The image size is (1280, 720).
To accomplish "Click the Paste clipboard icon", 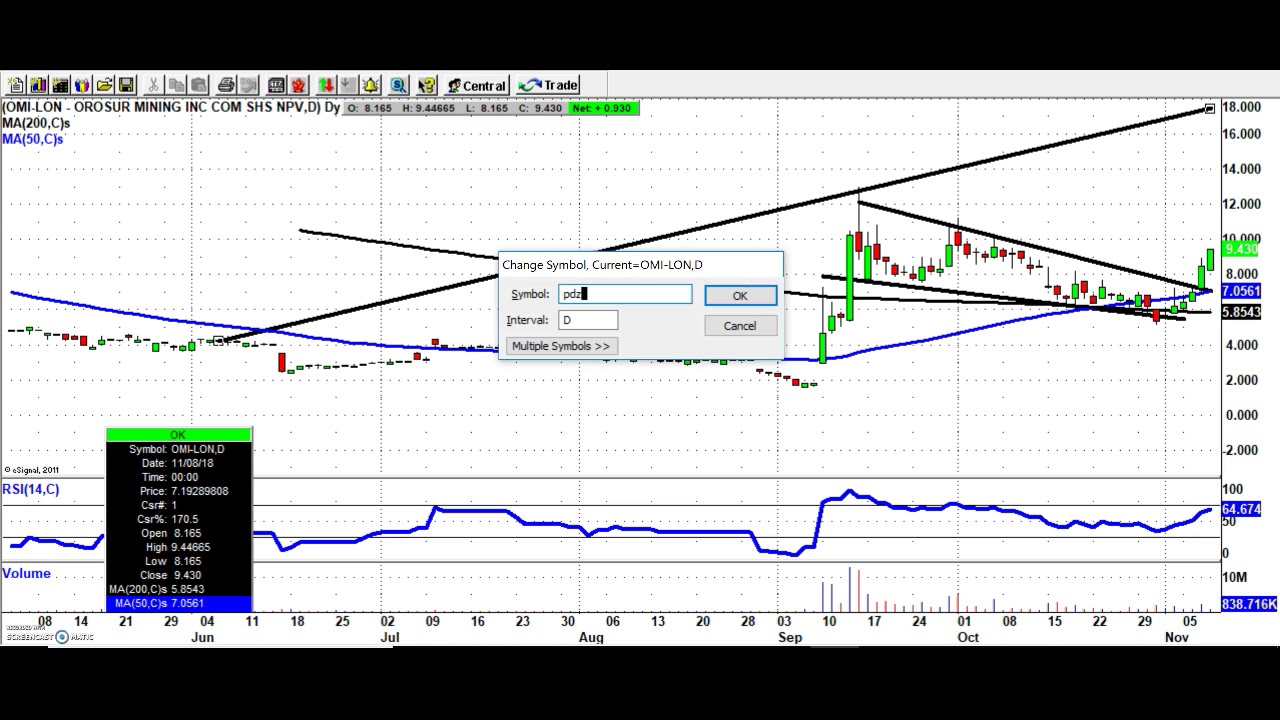I will tap(198, 85).
